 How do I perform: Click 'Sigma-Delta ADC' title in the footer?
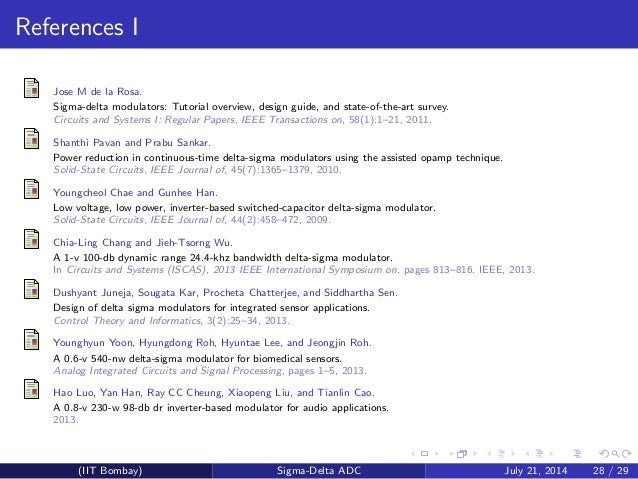coord(319,471)
